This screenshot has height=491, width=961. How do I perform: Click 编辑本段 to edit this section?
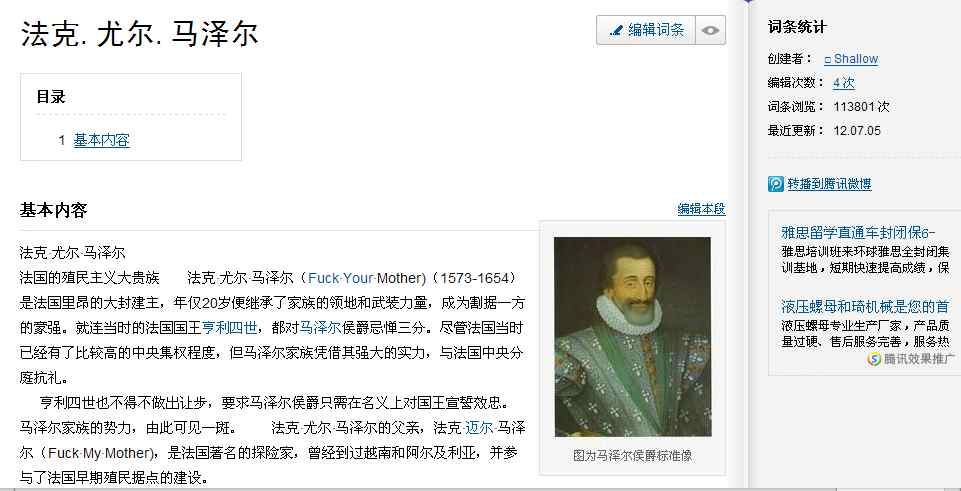(x=701, y=209)
